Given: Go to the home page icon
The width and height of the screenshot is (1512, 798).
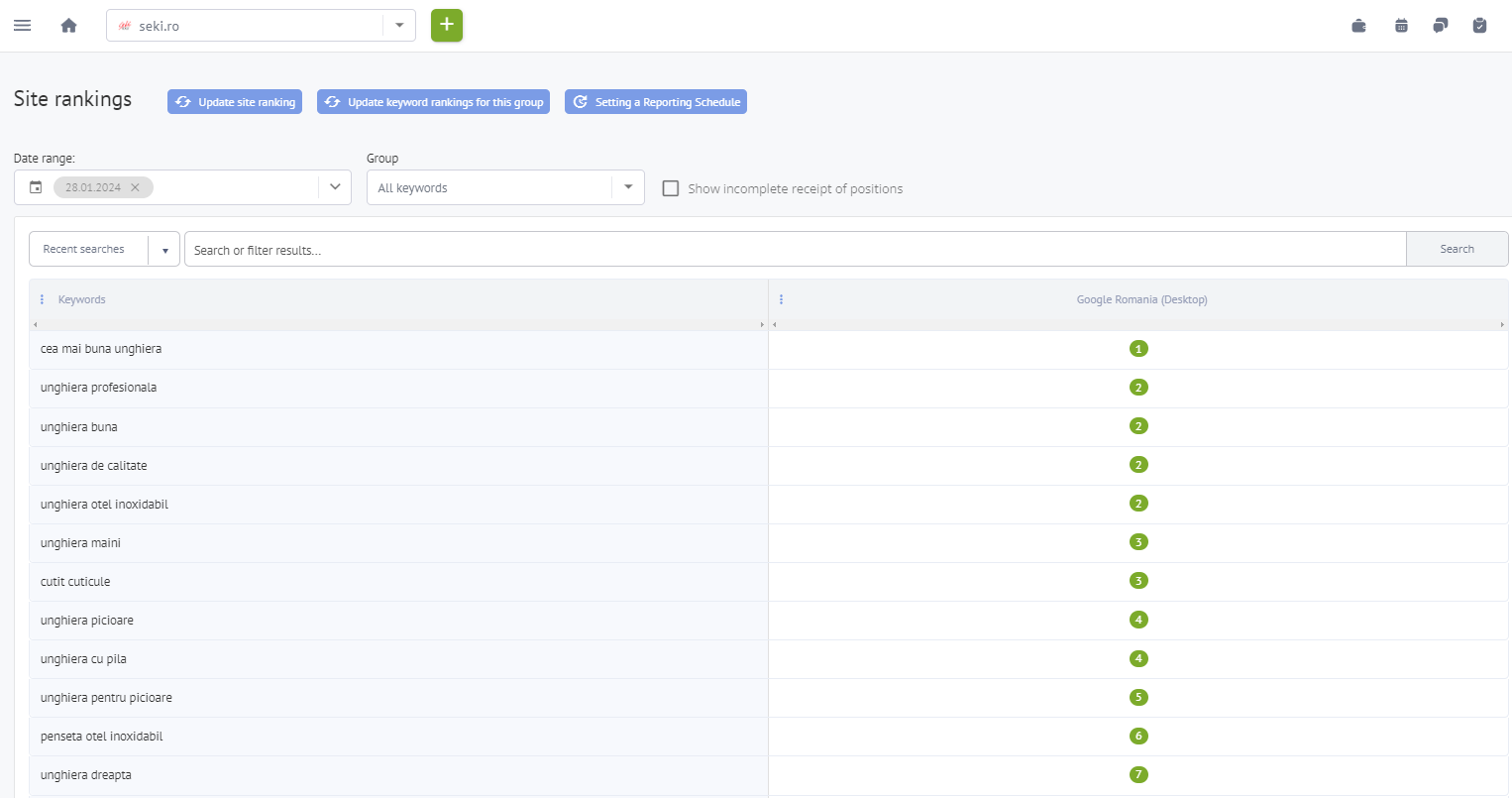Looking at the screenshot, I should pyautogui.click(x=68, y=26).
